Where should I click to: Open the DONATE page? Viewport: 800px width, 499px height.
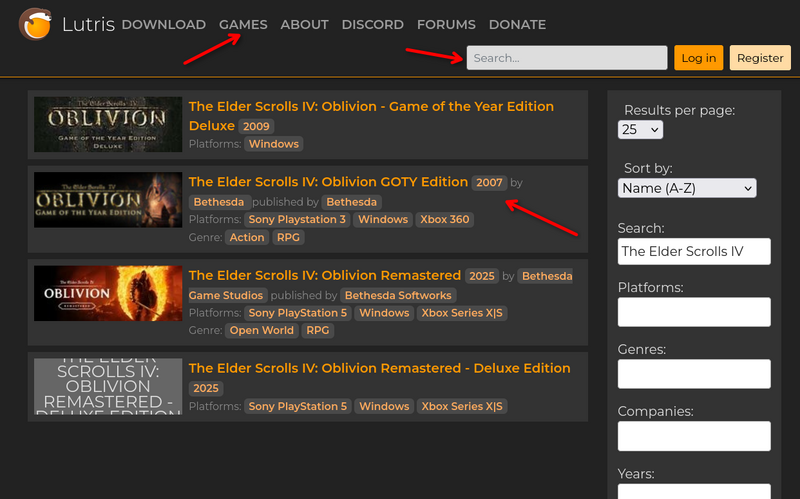[517, 24]
